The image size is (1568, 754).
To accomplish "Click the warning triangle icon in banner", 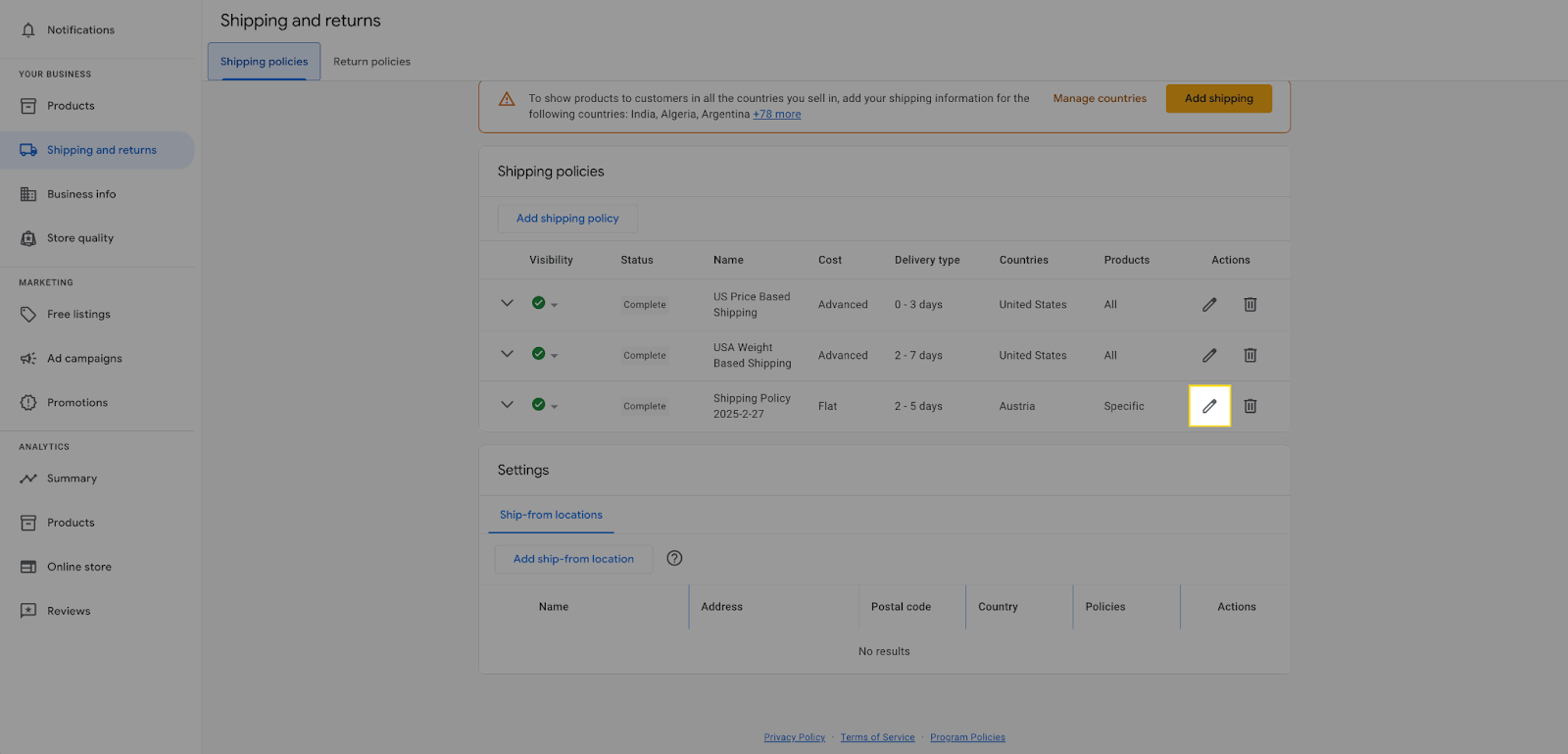I will click(507, 99).
